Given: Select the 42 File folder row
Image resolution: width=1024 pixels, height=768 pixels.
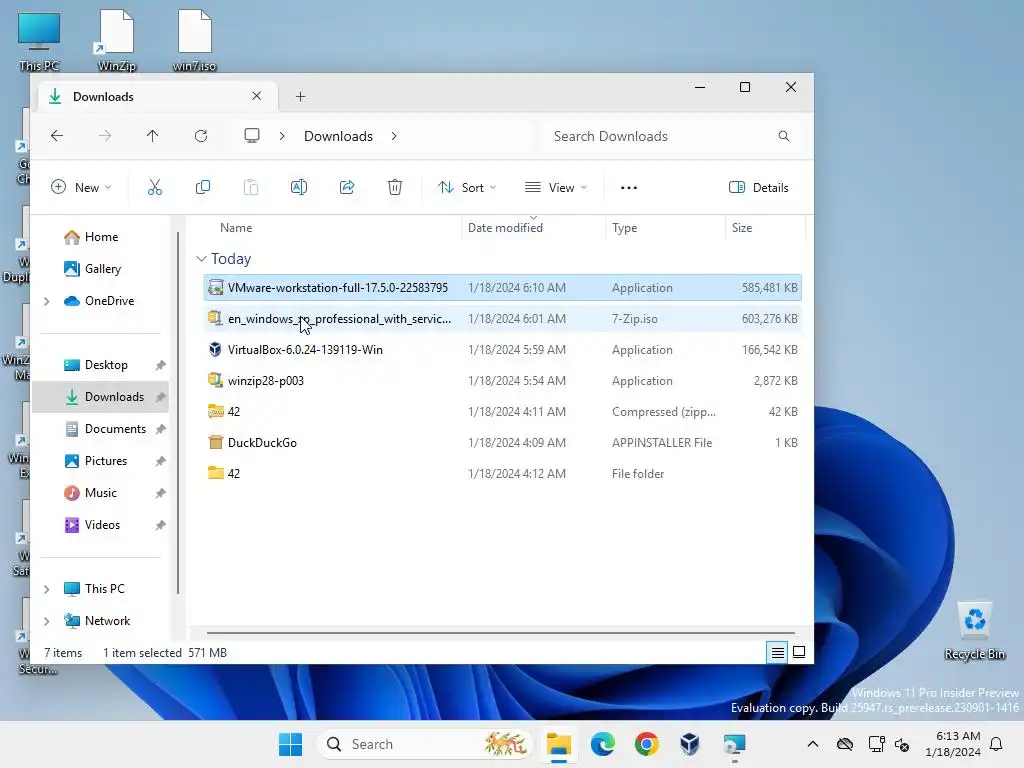Looking at the screenshot, I should [x=502, y=474].
